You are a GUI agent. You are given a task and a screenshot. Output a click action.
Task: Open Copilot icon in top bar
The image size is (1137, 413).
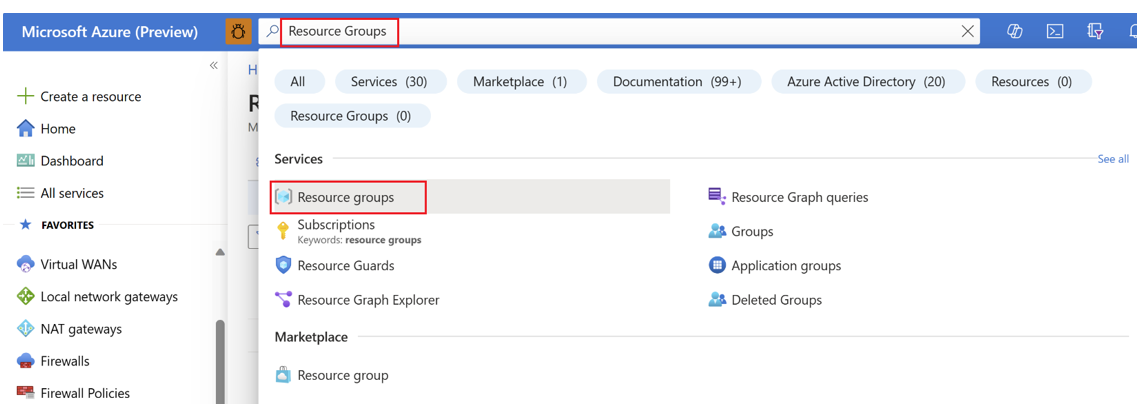(x=1014, y=32)
